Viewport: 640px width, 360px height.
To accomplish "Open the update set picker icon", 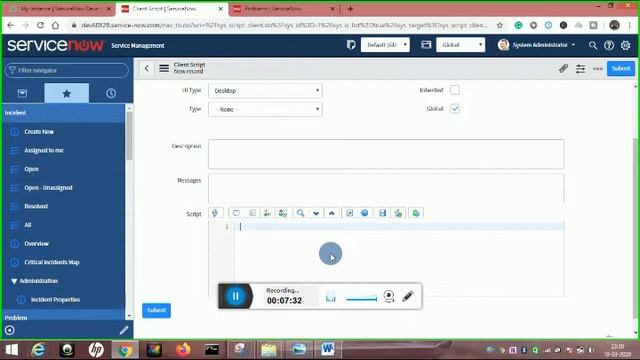I will click(x=351, y=45).
